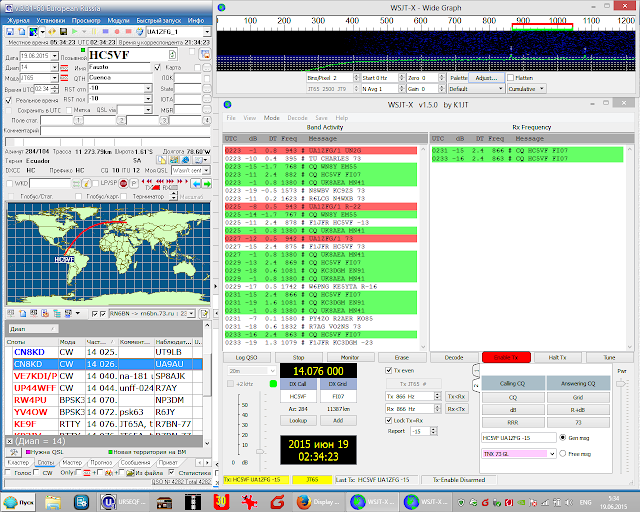Switch to the URSEQF taskbar application
640x512 pixels.
[x=123, y=502]
